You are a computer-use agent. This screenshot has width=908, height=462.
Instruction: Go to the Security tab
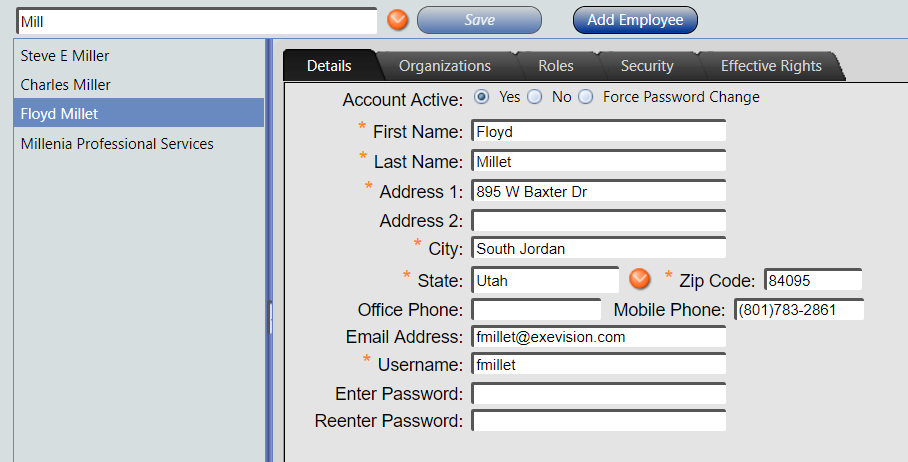point(646,66)
